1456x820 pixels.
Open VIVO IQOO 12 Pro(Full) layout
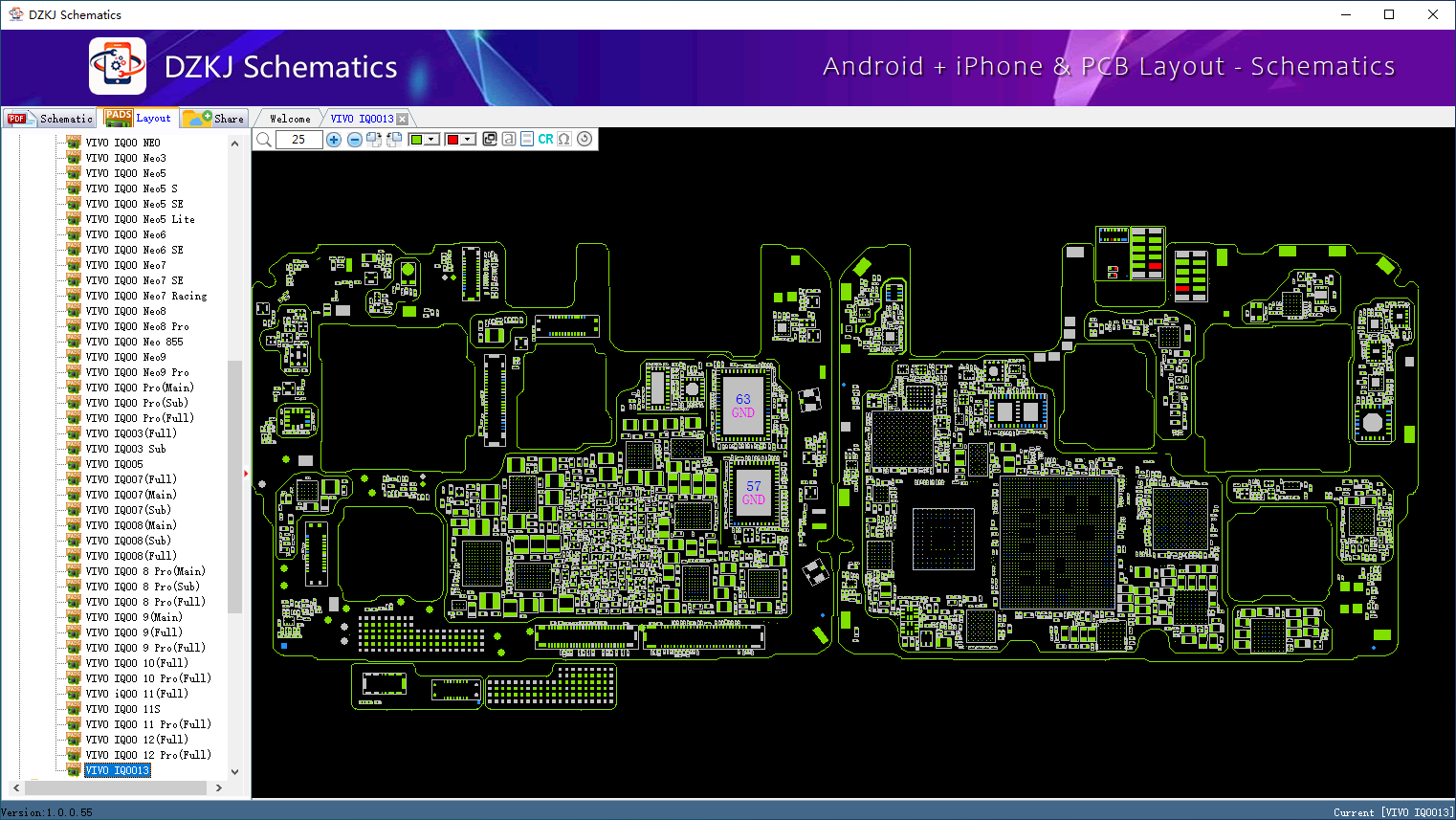(x=148, y=755)
